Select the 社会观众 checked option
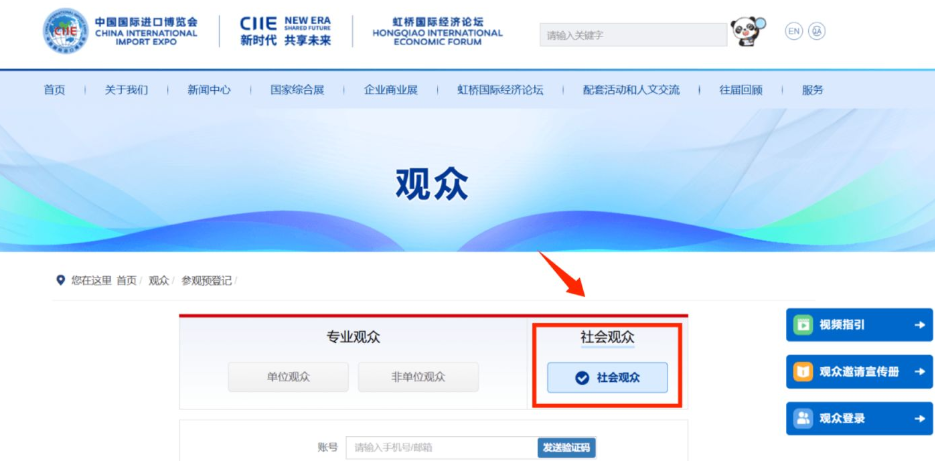Image resolution: width=935 pixels, height=461 pixels. [607, 378]
